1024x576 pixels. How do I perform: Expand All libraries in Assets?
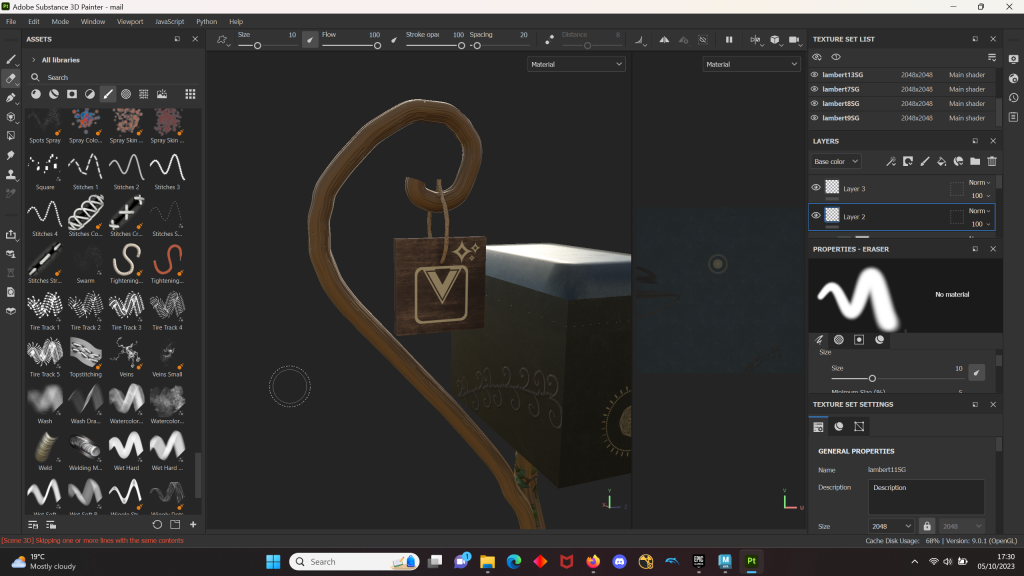point(34,60)
